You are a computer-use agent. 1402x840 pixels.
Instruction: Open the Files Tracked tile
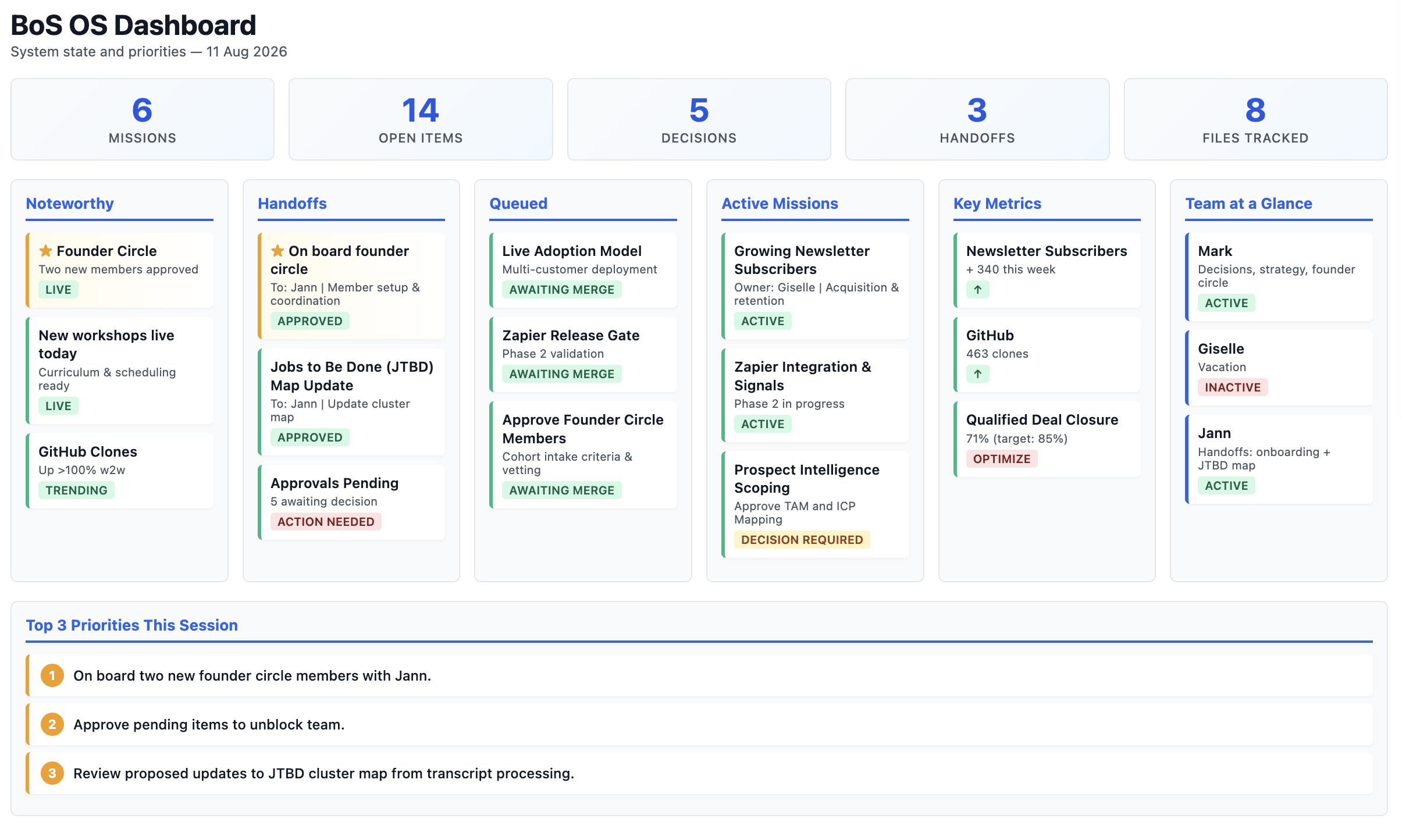(x=1255, y=119)
